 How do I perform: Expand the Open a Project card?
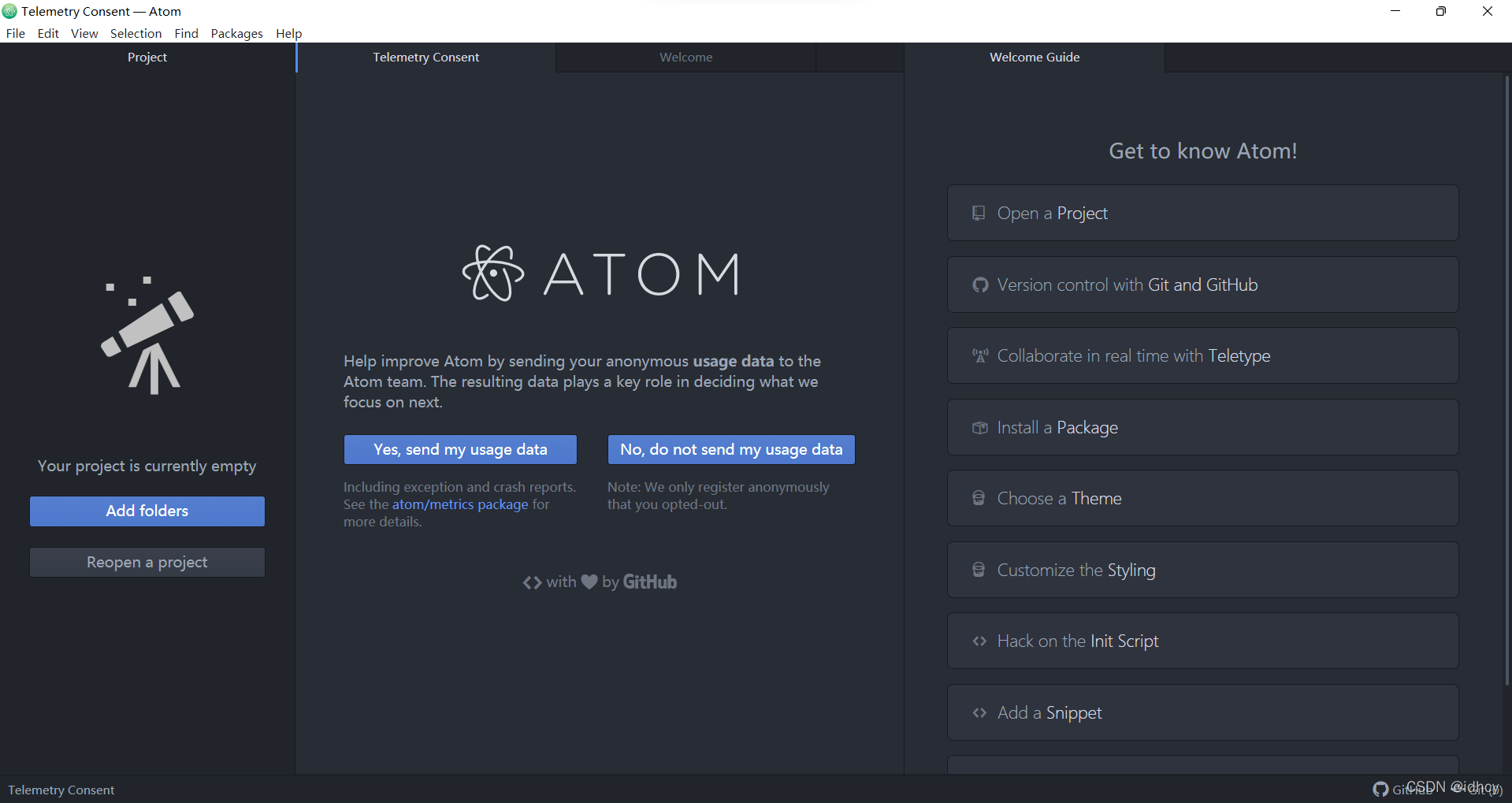[x=1202, y=213]
